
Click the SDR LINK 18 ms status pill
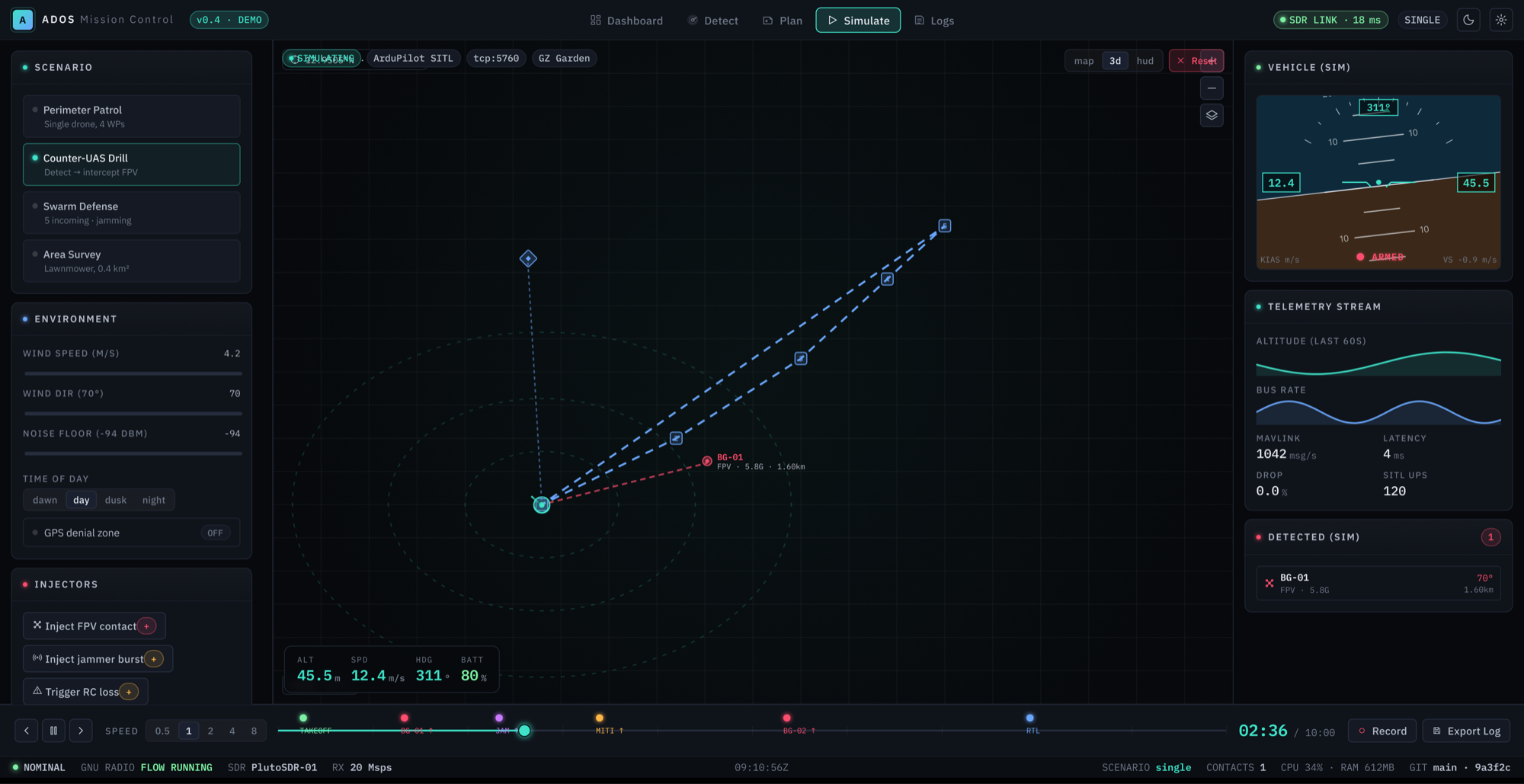(x=1330, y=20)
